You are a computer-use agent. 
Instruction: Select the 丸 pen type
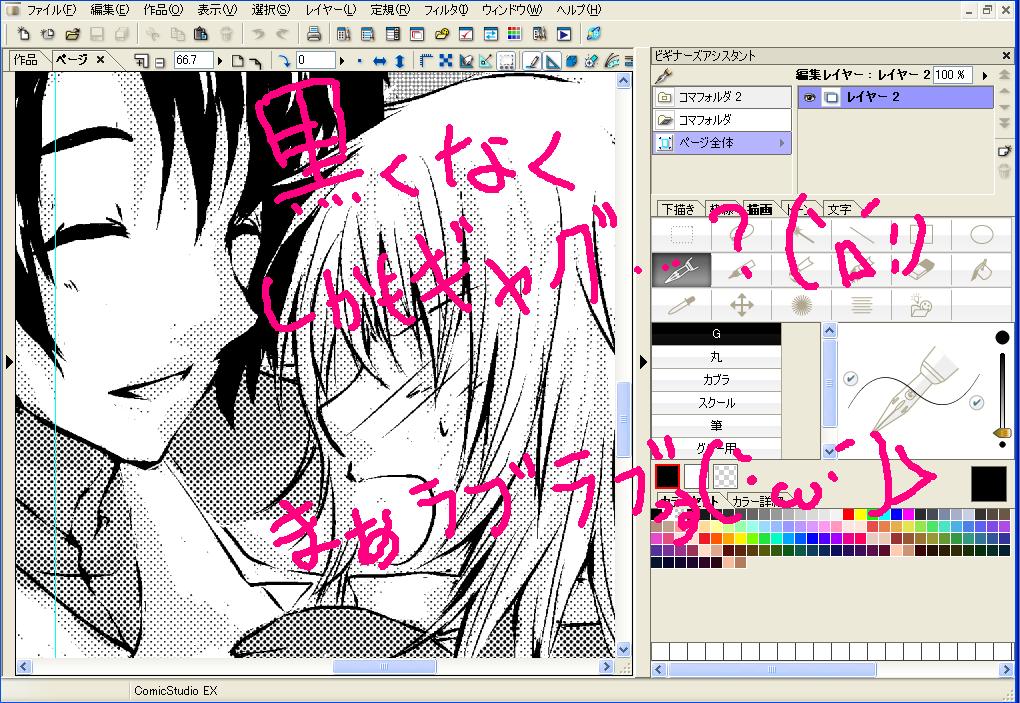tap(716, 356)
